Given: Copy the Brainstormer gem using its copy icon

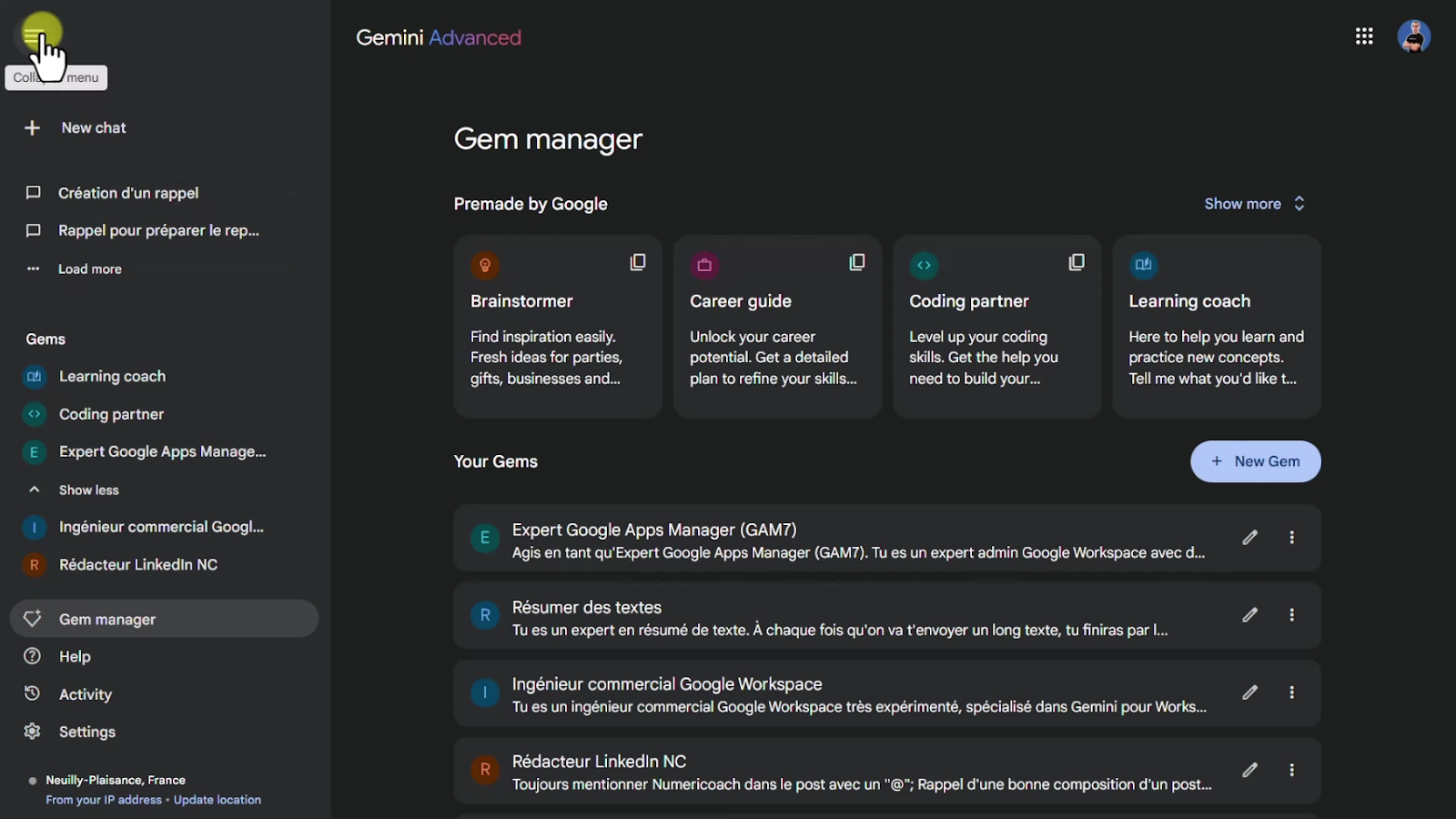Looking at the screenshot, I should click(638, 262).
